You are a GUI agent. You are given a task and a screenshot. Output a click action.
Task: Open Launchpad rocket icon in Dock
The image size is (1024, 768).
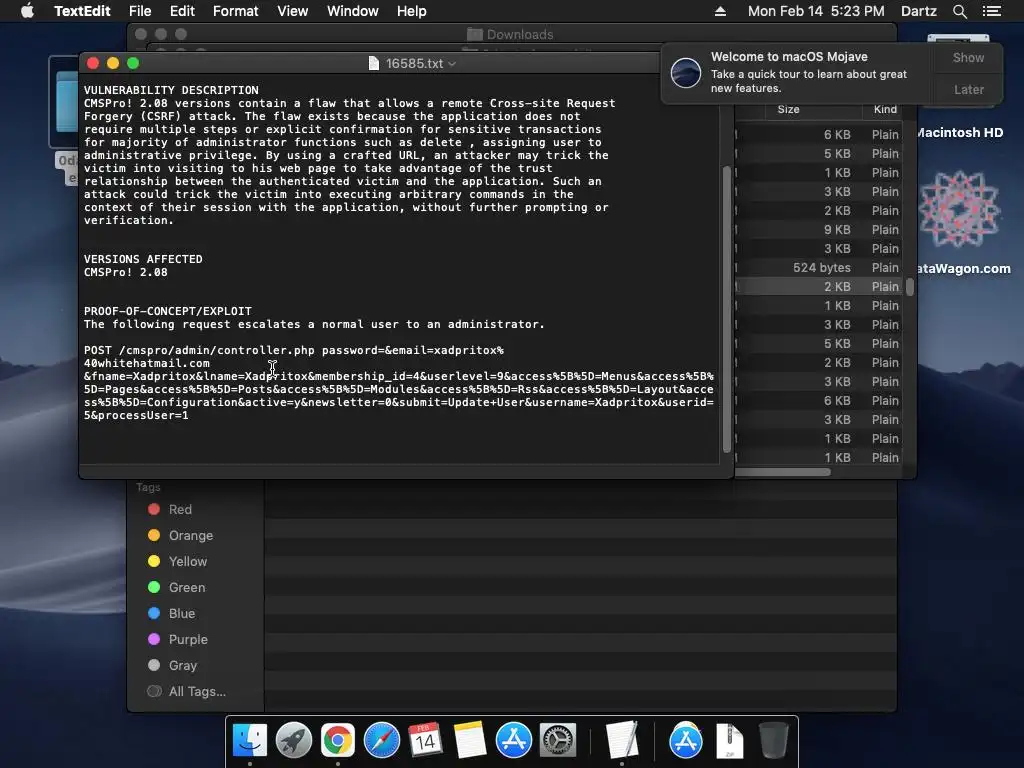[294, 741]
